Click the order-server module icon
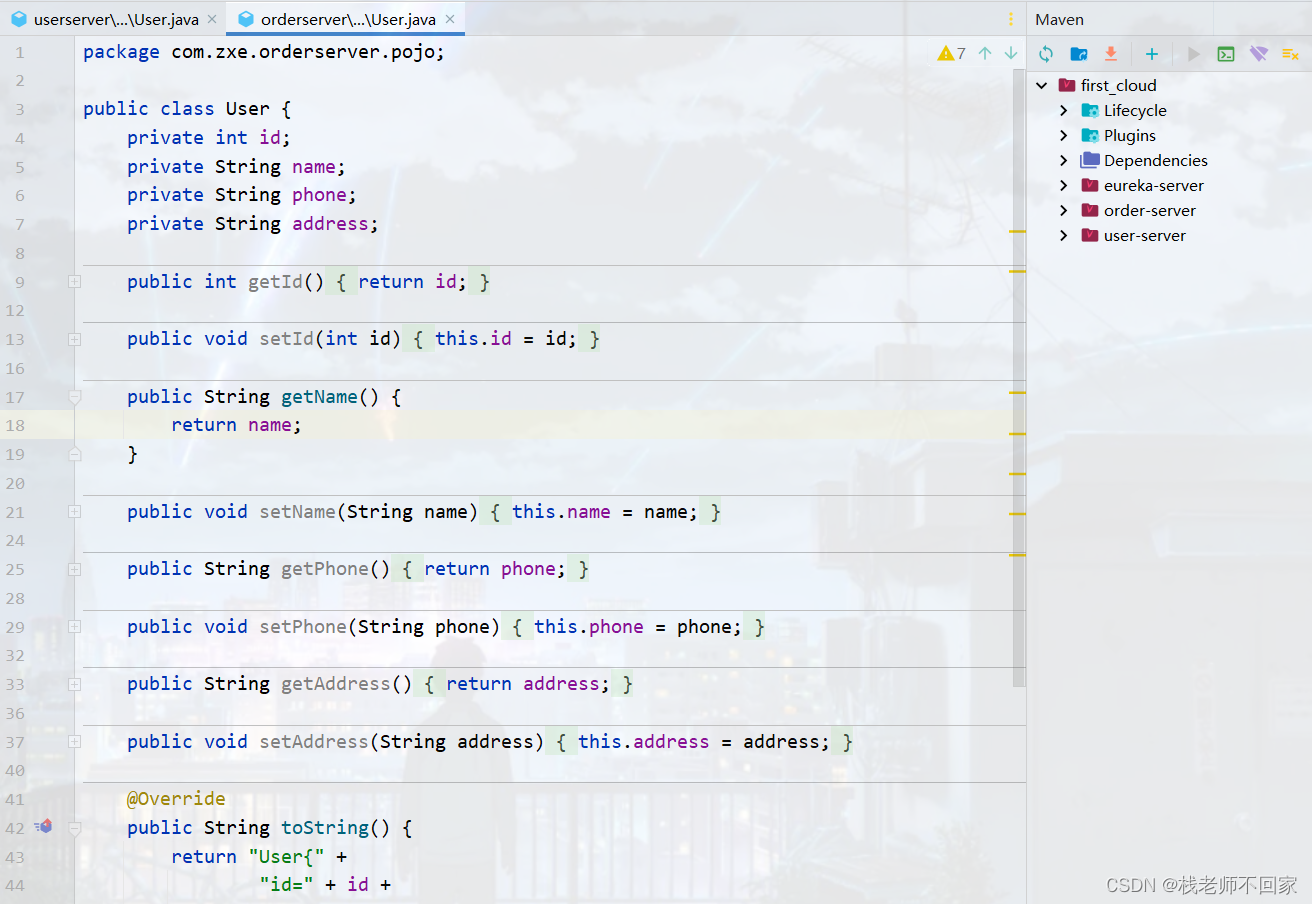The image size is (1312, 904). pyautogui.click(x=1090, y=211)
